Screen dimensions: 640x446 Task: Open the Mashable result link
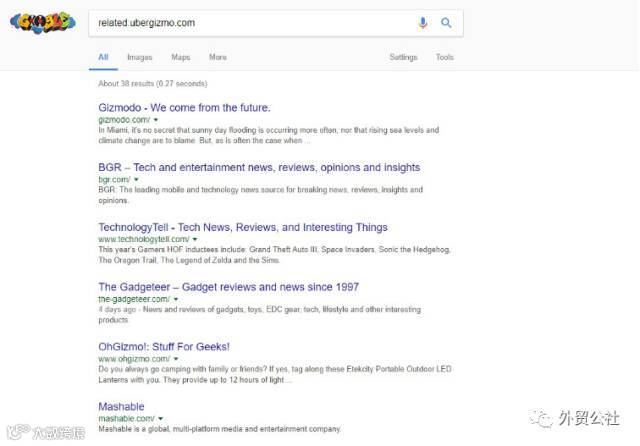pos(121,406)
